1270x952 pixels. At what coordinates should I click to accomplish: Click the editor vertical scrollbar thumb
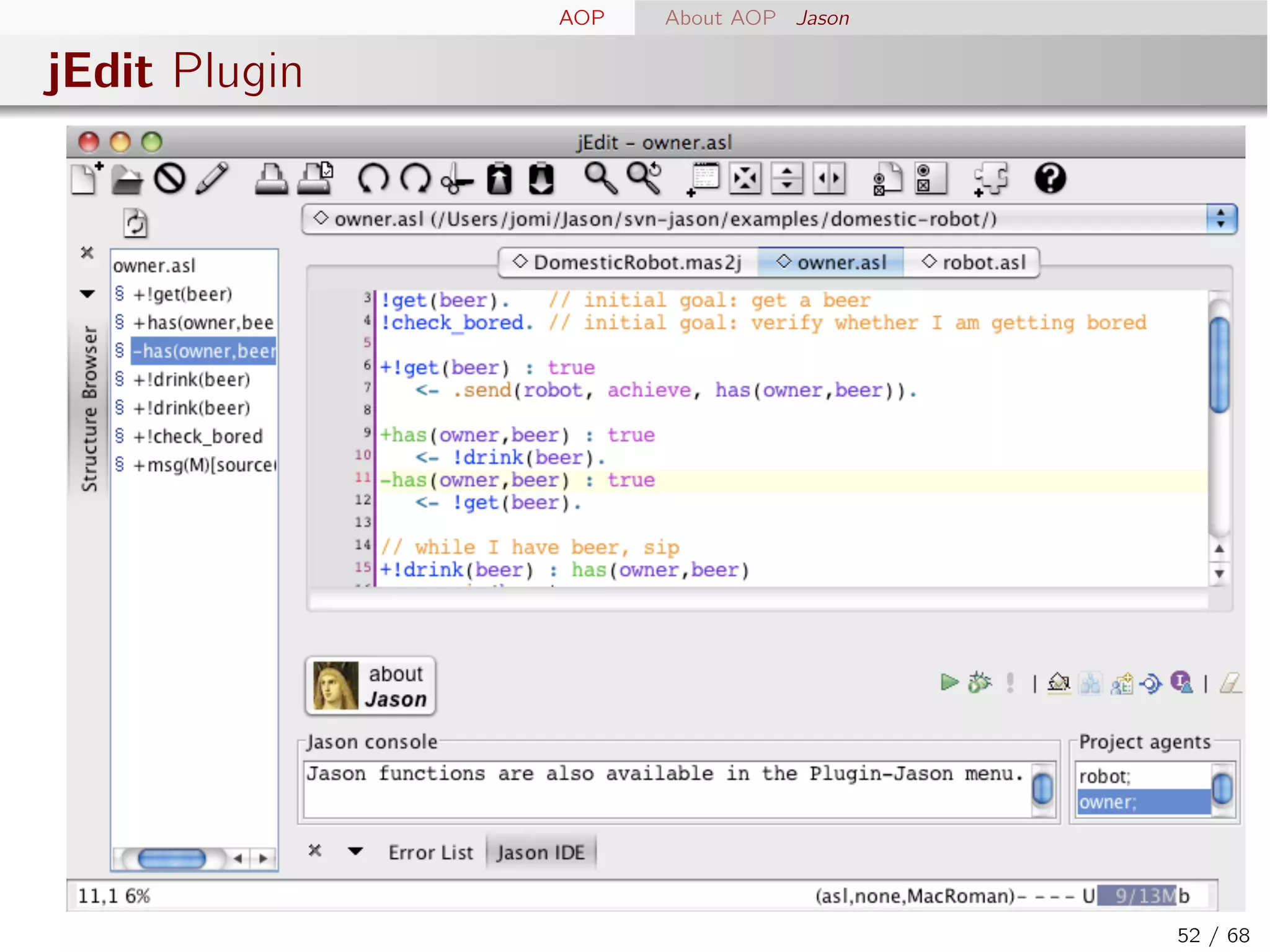point(1220,364)
